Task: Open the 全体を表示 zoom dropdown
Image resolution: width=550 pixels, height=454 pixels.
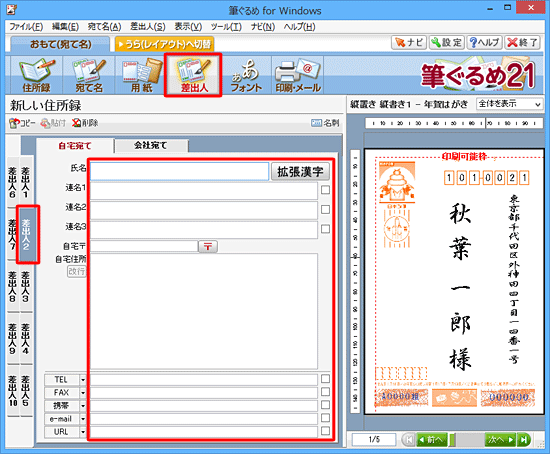Action: click(509, 104)
